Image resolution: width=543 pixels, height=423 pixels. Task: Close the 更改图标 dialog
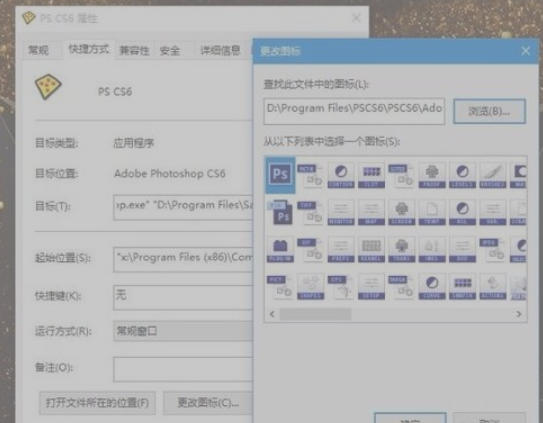pos(525,51)
